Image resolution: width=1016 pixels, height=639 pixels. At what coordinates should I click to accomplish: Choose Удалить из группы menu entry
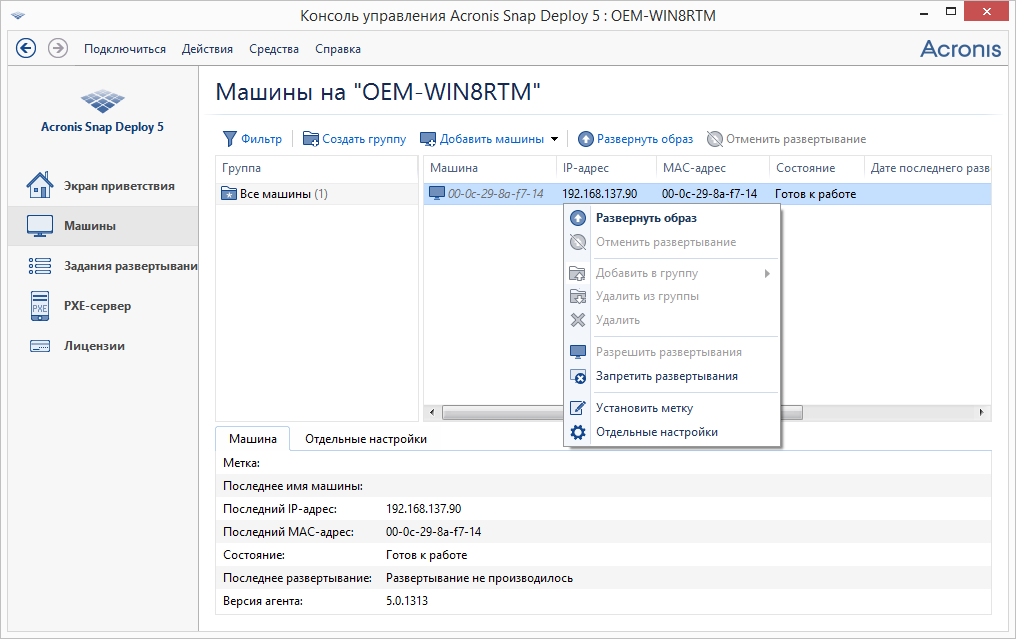(672, 296)
